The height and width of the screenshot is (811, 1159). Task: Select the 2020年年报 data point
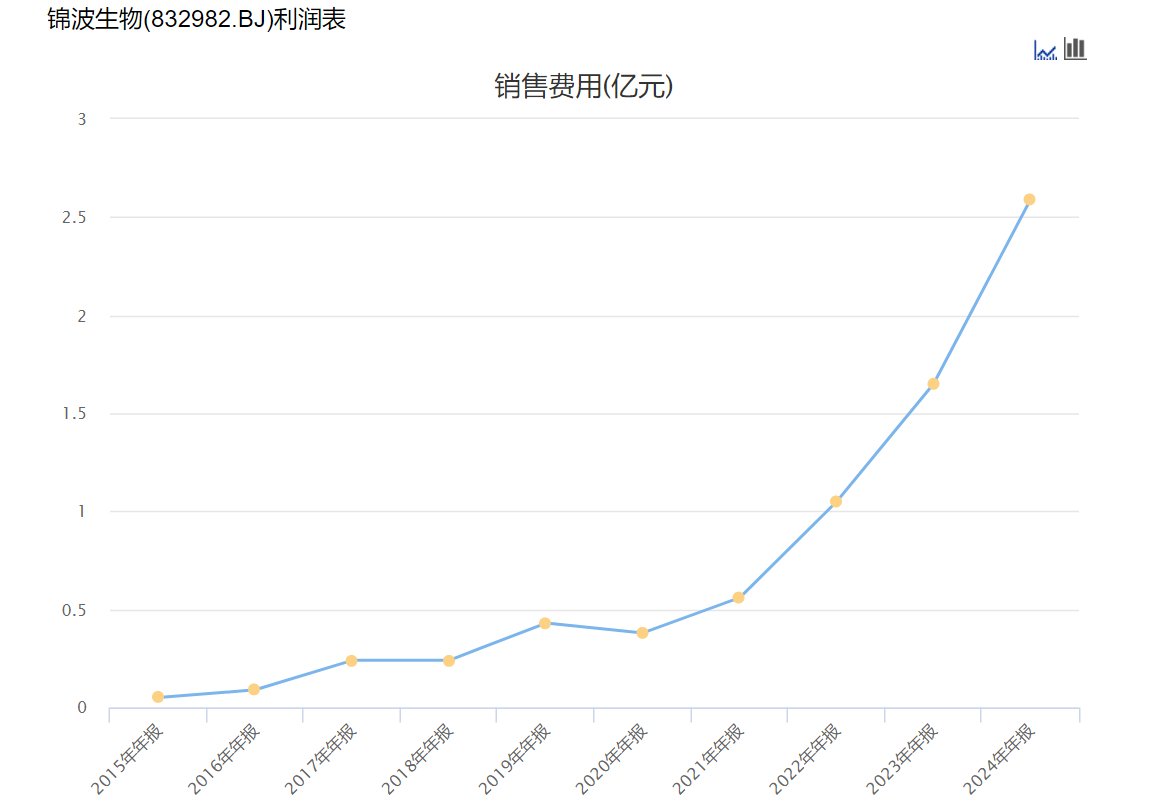pyautogui.click(x=642, y=633)
